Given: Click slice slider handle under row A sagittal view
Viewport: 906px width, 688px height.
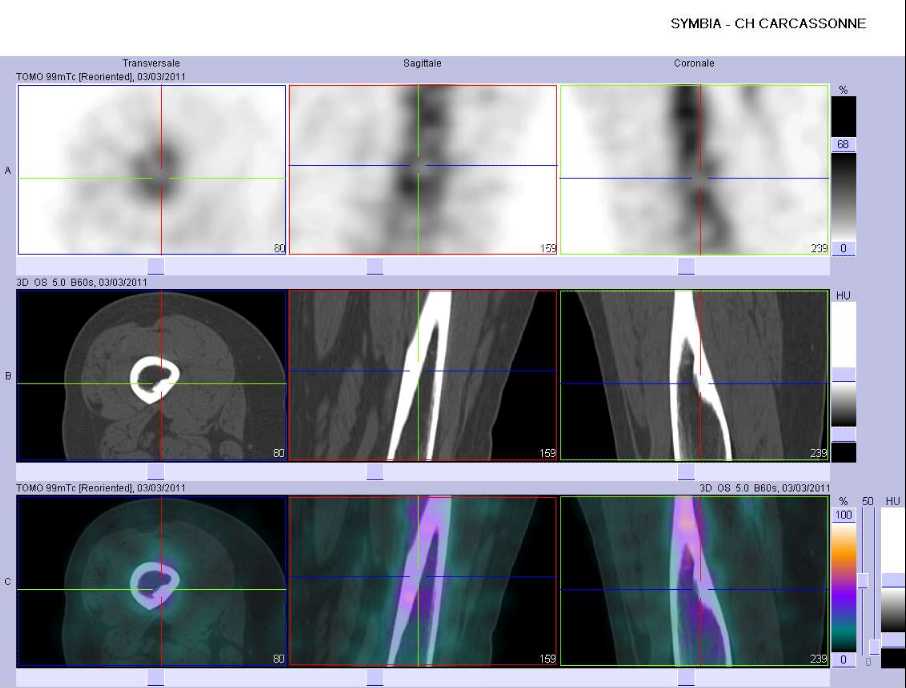Looking at the screenshot, I should pyautogui.click(x=374, y=266).
